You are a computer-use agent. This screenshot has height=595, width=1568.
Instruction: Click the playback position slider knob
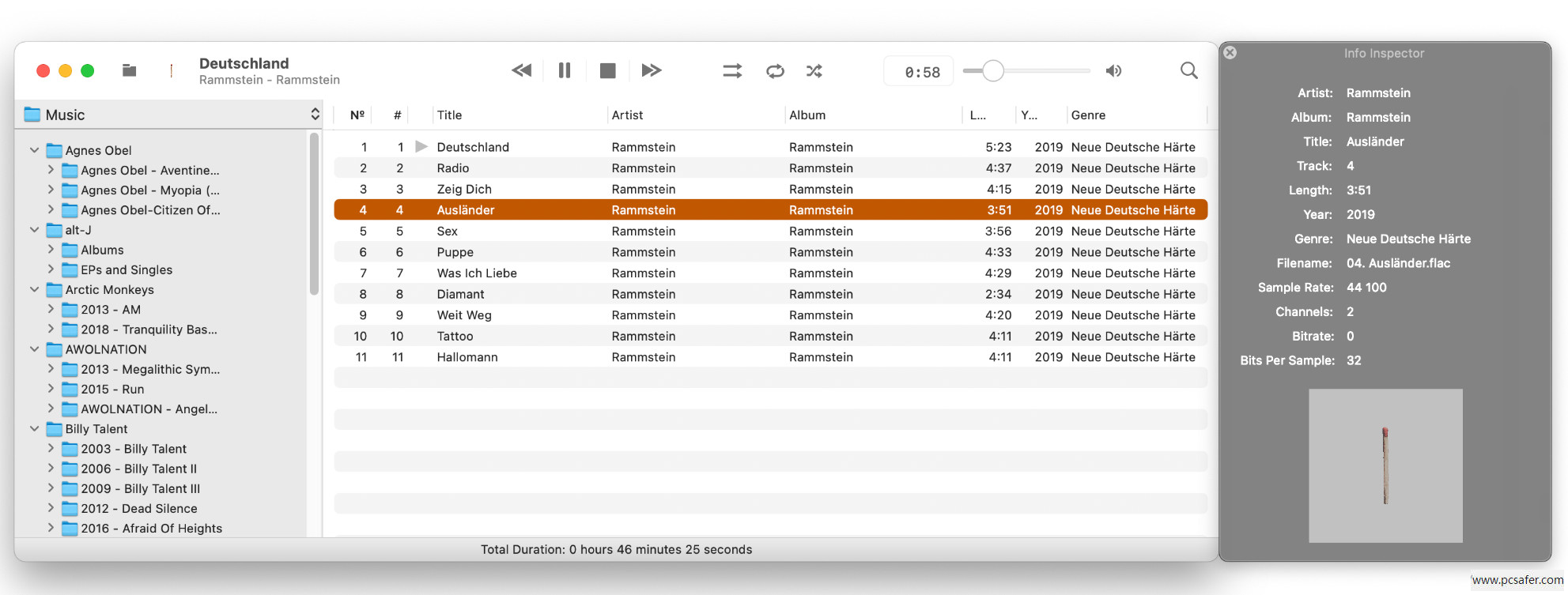(x=993, y=71)
